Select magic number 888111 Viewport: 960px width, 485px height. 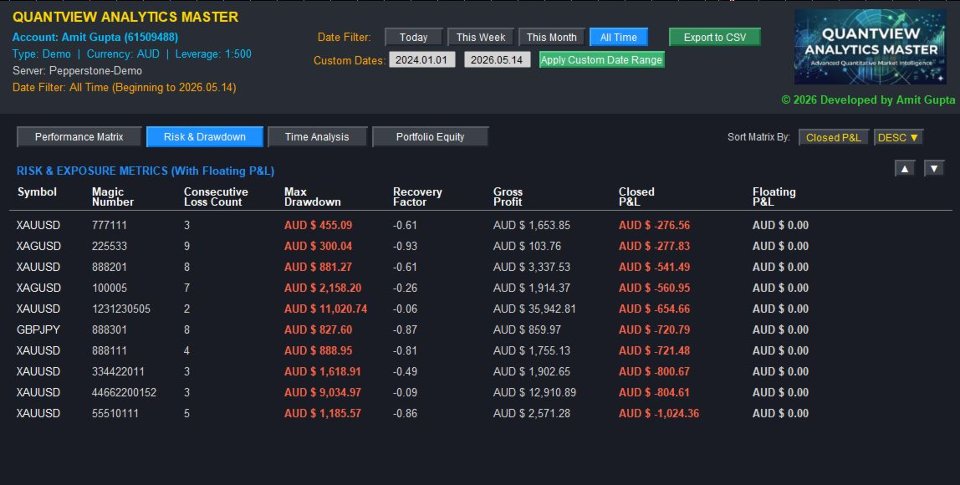coord(110,350)
